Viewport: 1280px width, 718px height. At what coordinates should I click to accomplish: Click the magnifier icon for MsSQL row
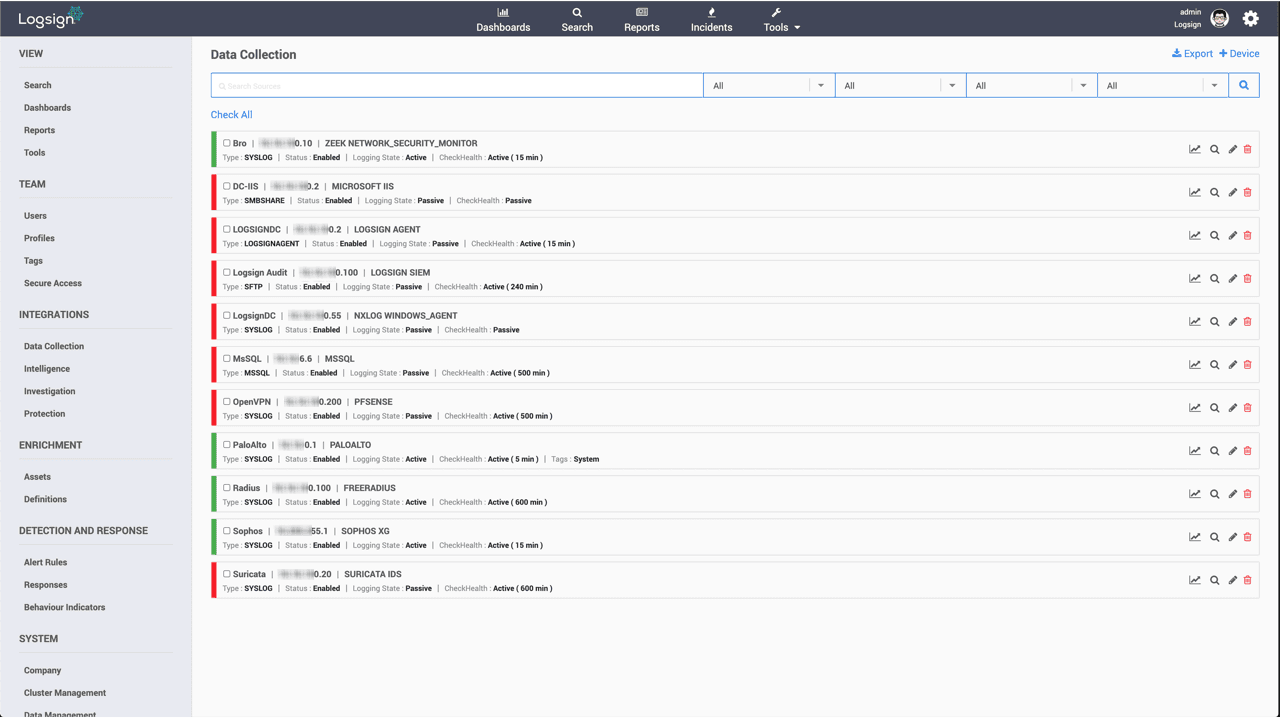1214,365
